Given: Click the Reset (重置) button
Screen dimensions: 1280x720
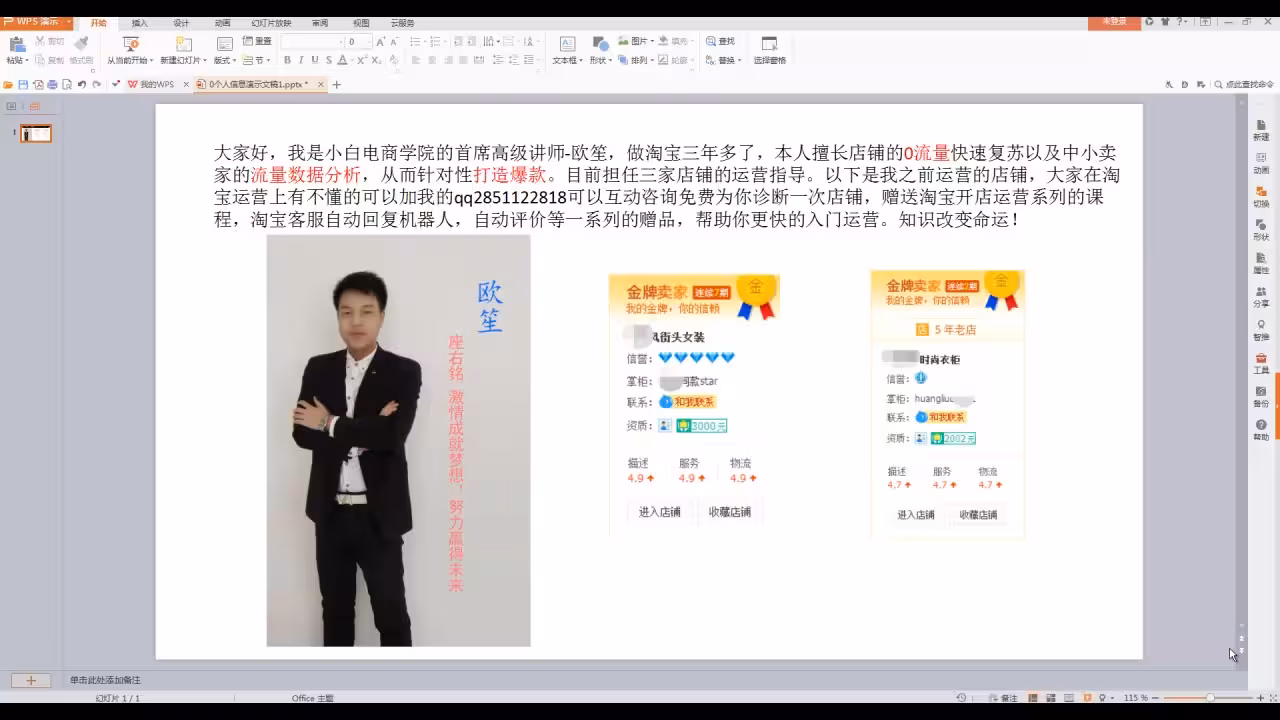Looking at the screenshot, I should (257, 41).
